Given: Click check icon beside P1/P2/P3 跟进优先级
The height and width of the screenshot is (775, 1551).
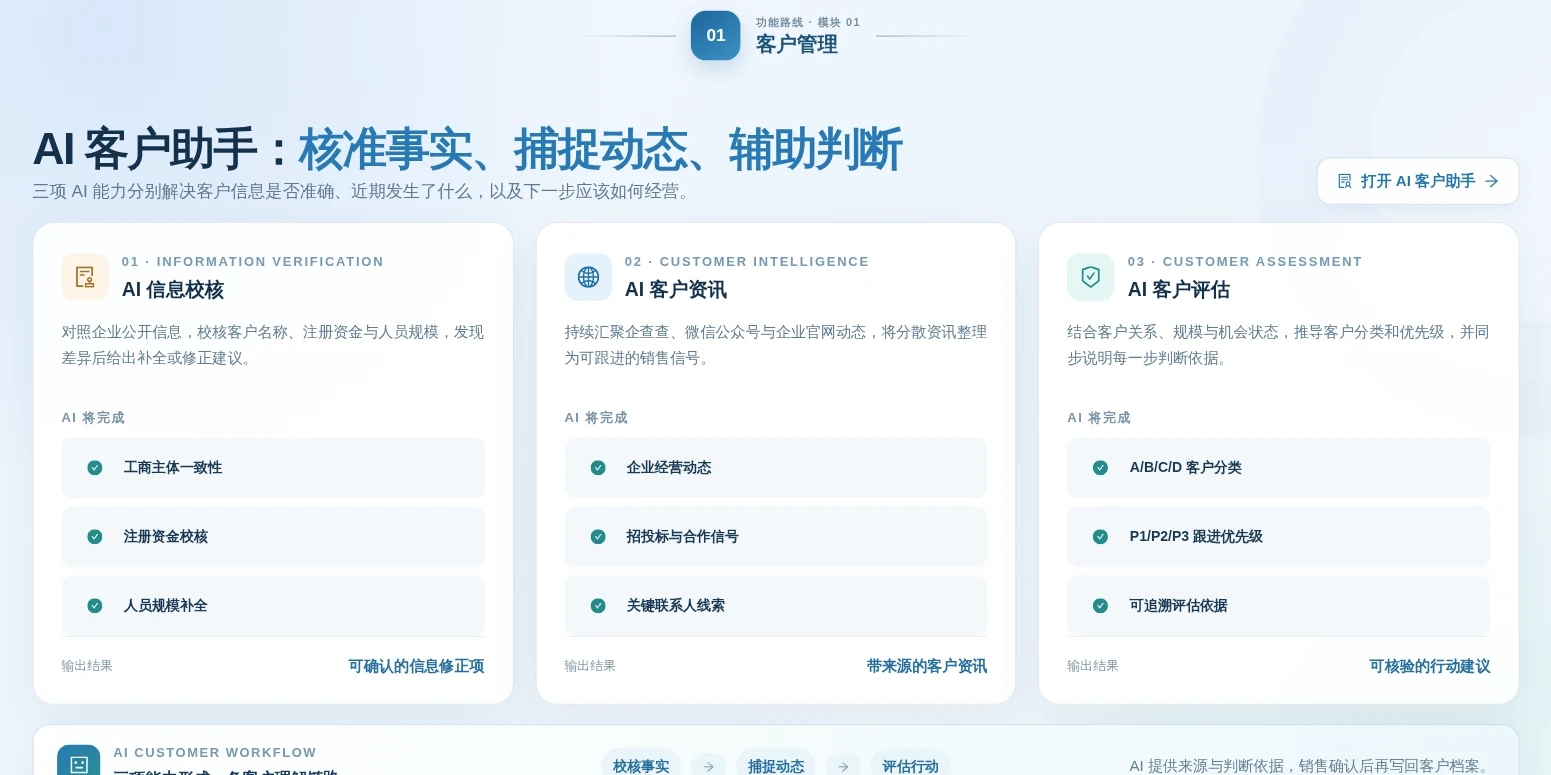Looking at the screenshot, I should pos(1100,537).
